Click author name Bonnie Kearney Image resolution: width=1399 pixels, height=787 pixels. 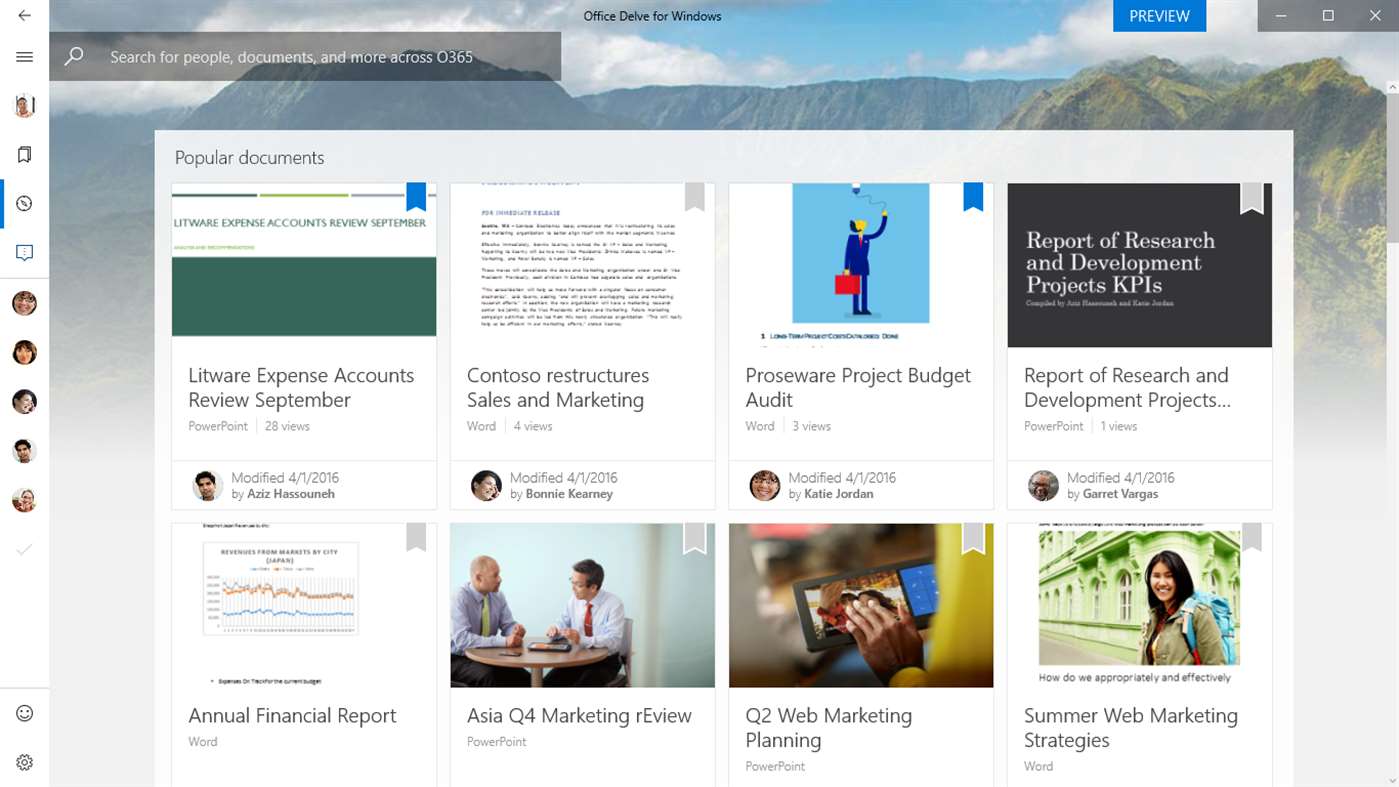point(569,494)
